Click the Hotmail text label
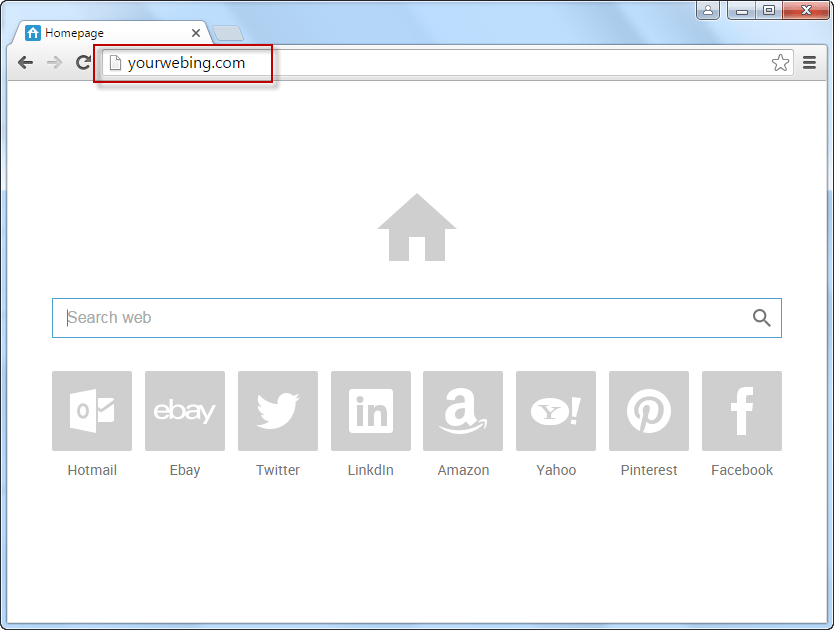Viewport: 834px width, 630px height. tap(92, 470)
